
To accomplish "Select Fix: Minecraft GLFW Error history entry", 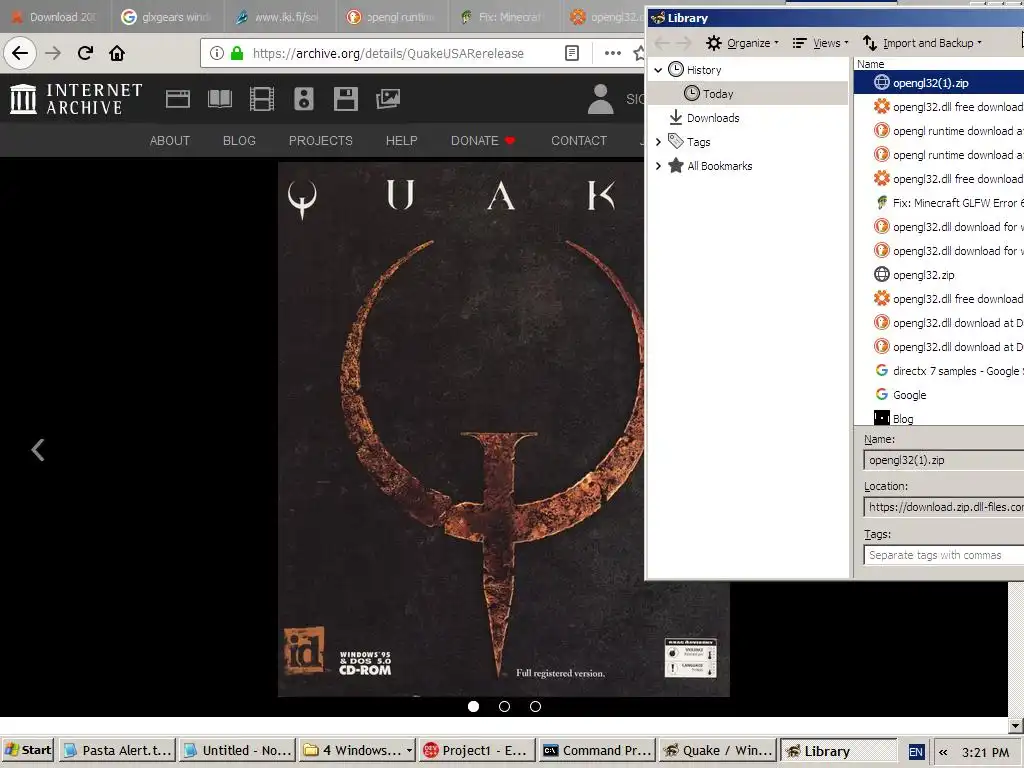I will (939, 202).
